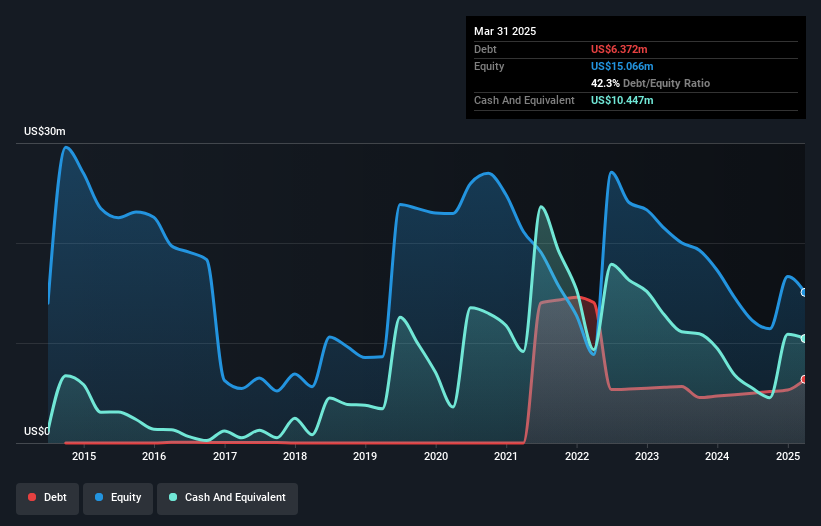Viewport: 821px width, 526px height.
Task: Click the Debt row label in tooltip
Action: [485, 49]
